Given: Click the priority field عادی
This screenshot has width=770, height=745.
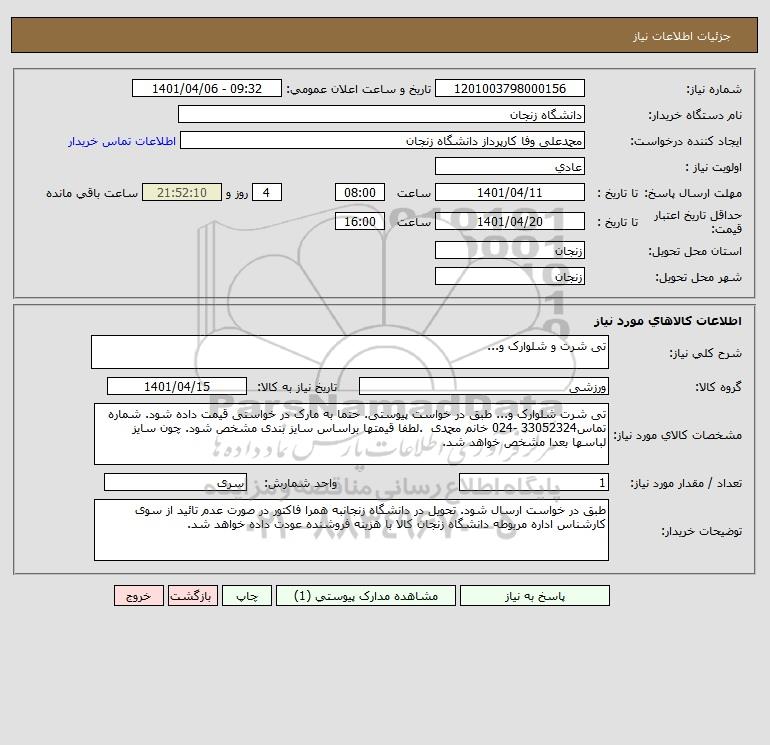Looking at the screenshot, I should [510, 166].
